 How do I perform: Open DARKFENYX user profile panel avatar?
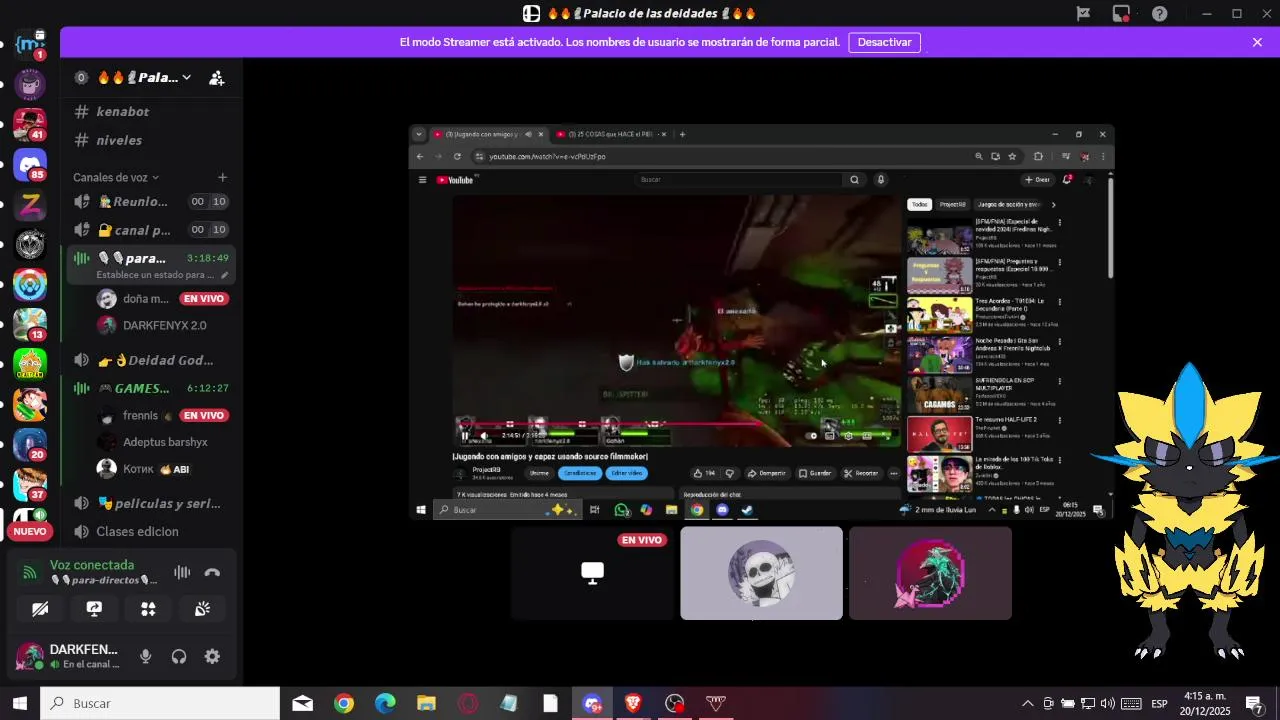point(30,657)
